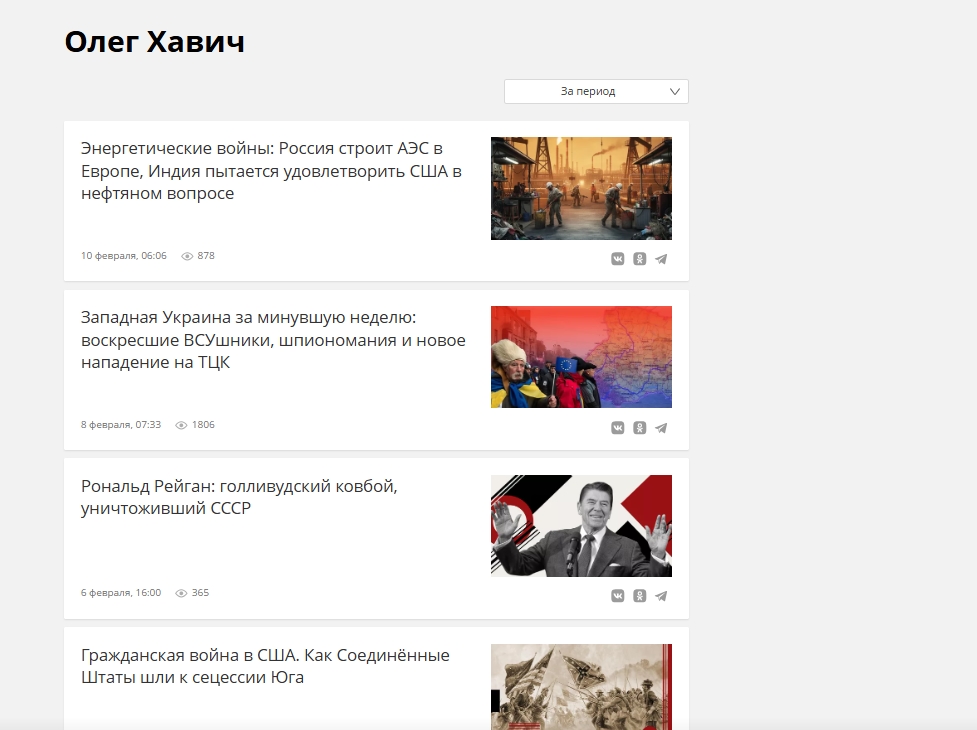Share the Ronald Reagan article via Telegram
977x730 pixels.
point(661,596)
